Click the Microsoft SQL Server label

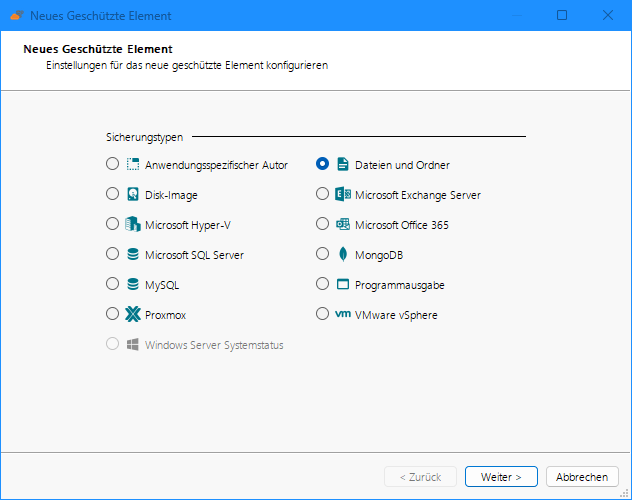coord(194,255)
